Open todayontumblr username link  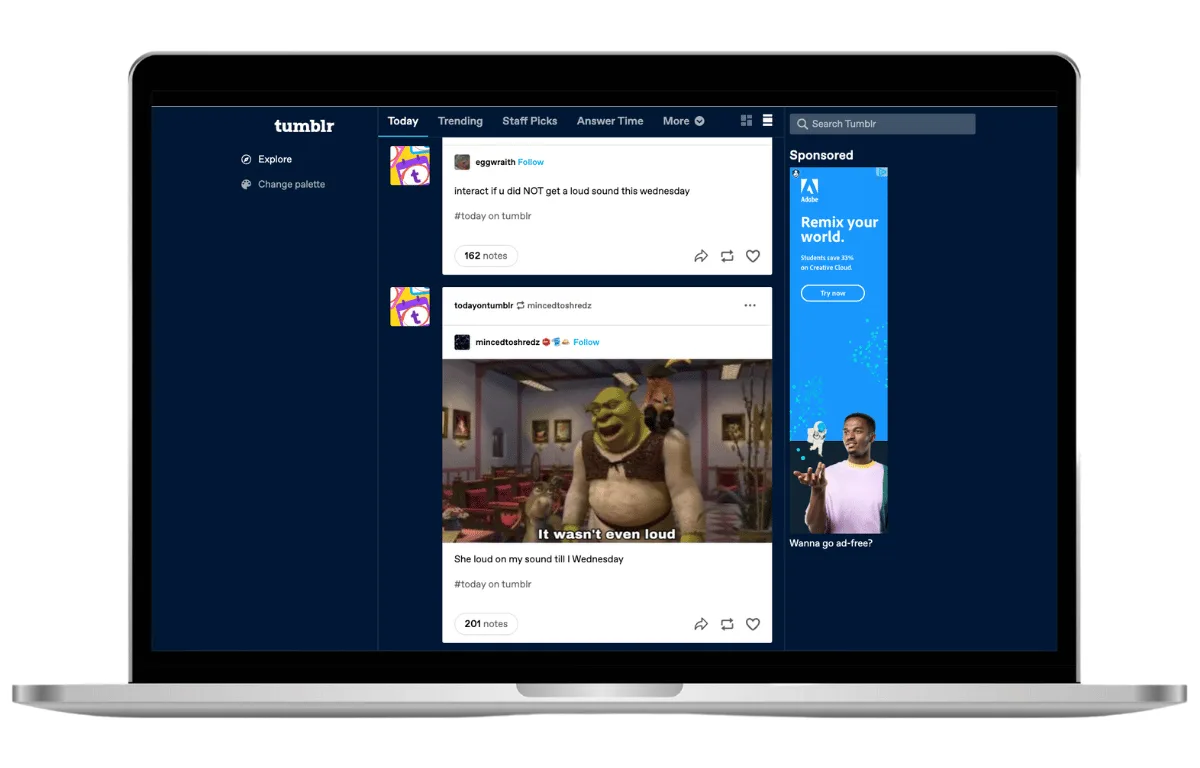point(483,306)
